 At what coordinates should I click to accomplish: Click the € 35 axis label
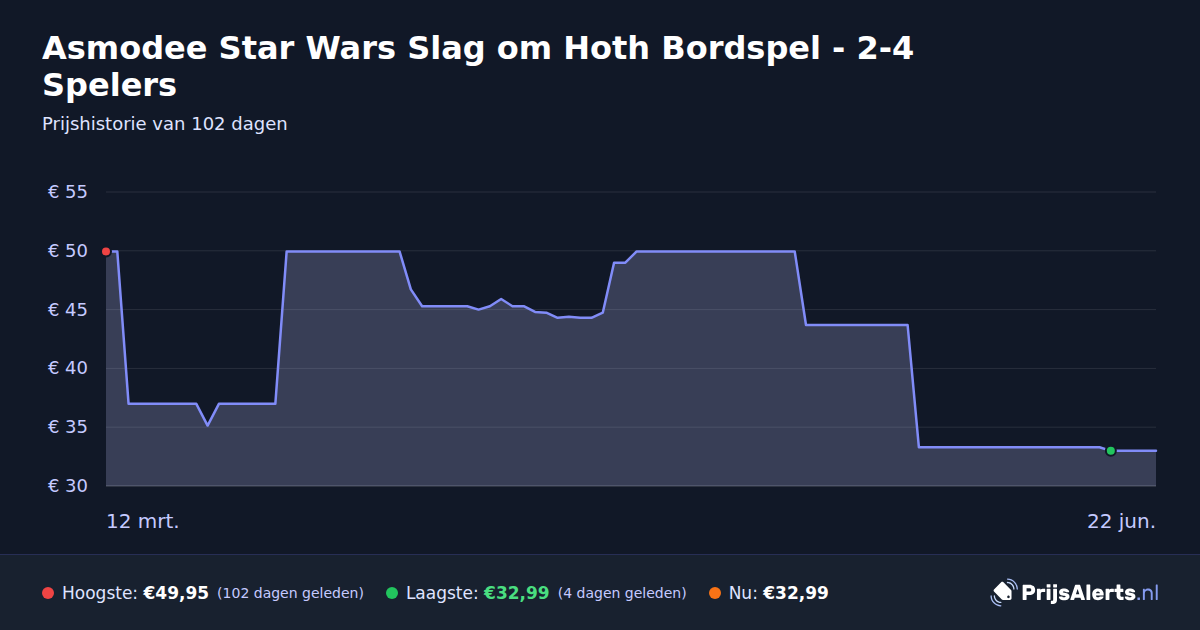click(x=68, y=427)
